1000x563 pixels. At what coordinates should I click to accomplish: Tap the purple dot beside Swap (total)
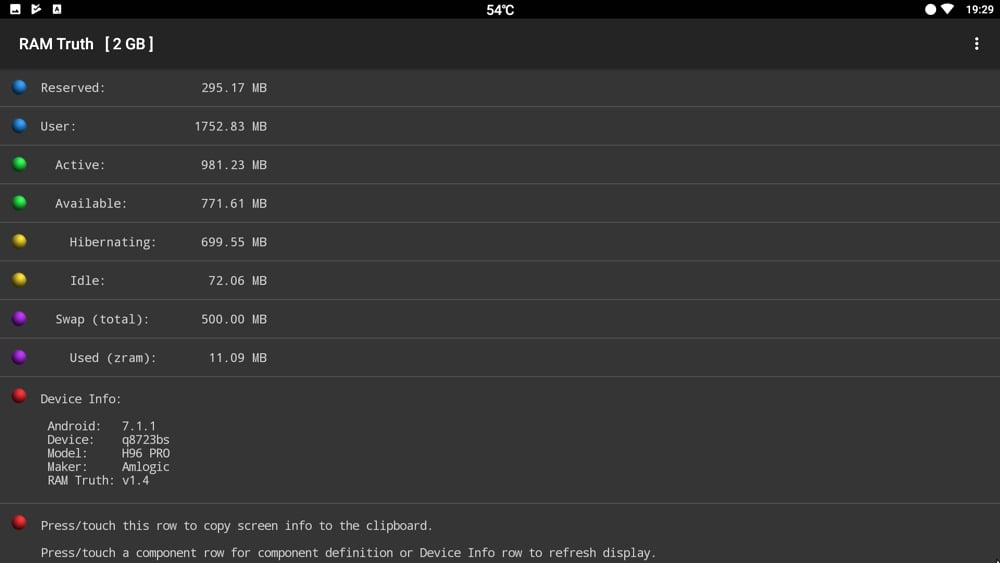point(20,318)
